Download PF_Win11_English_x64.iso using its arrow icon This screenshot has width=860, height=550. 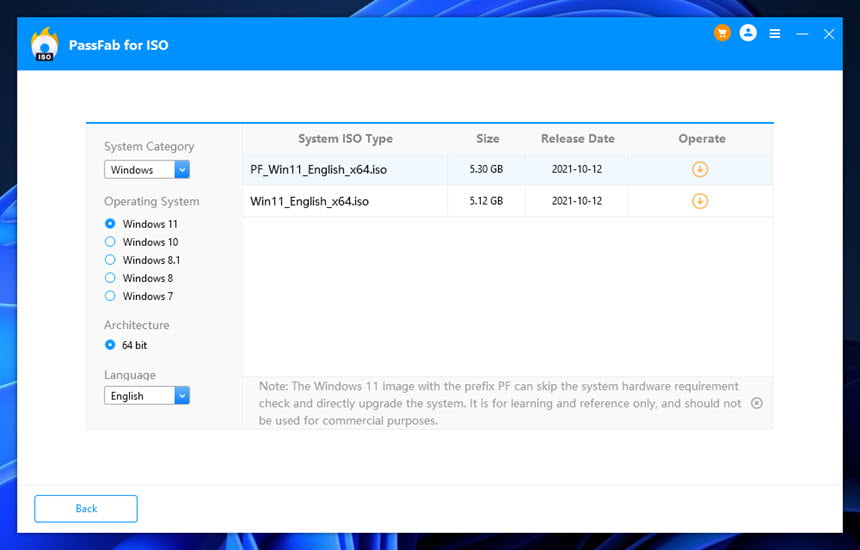pyautogui.click(x=700, y=169)
